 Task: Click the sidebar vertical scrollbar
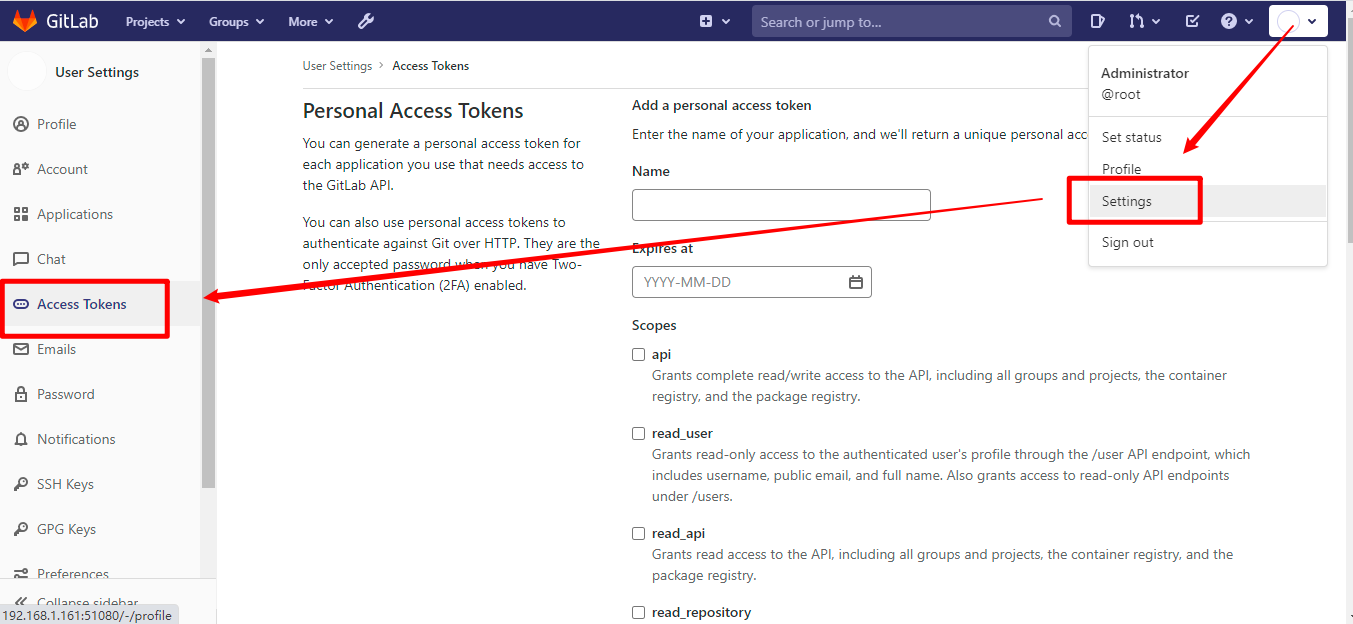208,270
